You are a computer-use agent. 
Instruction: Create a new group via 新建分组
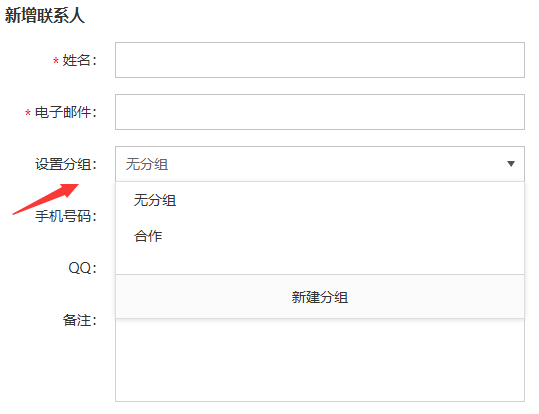(320, 297)
